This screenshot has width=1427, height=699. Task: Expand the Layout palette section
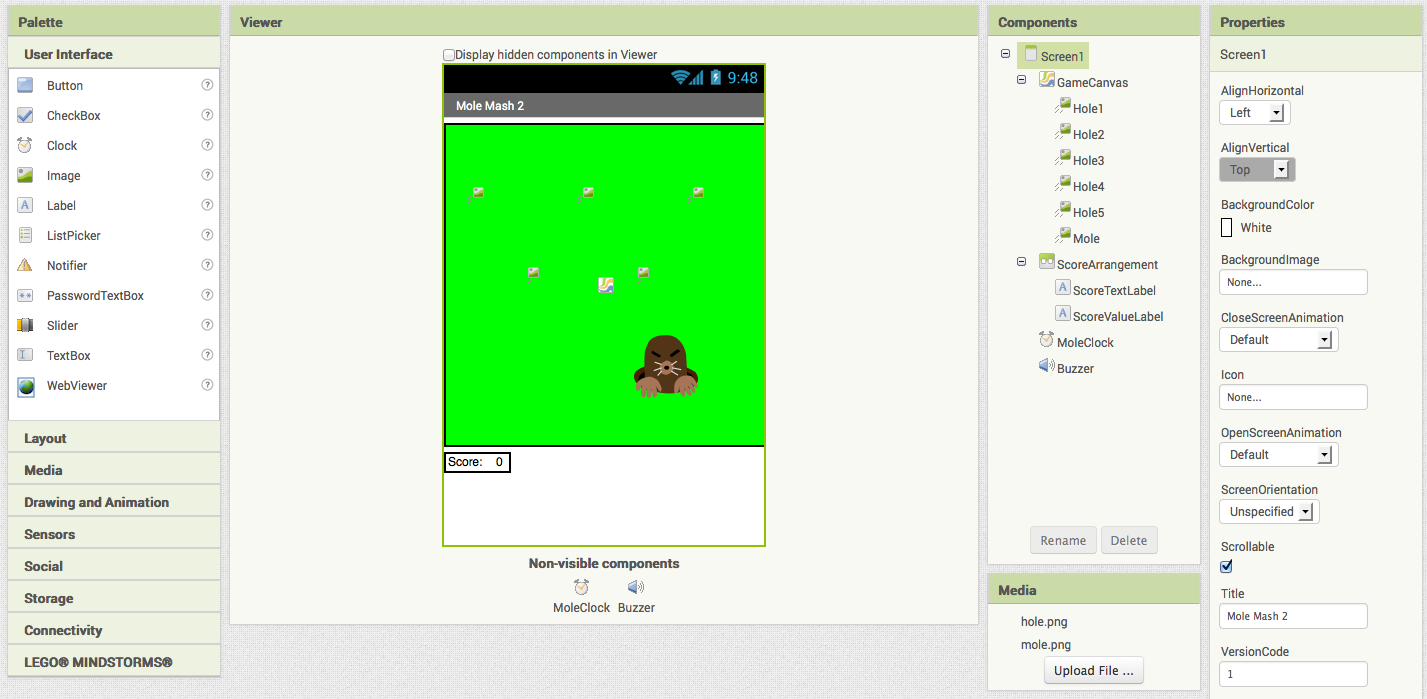coord(114,438)
